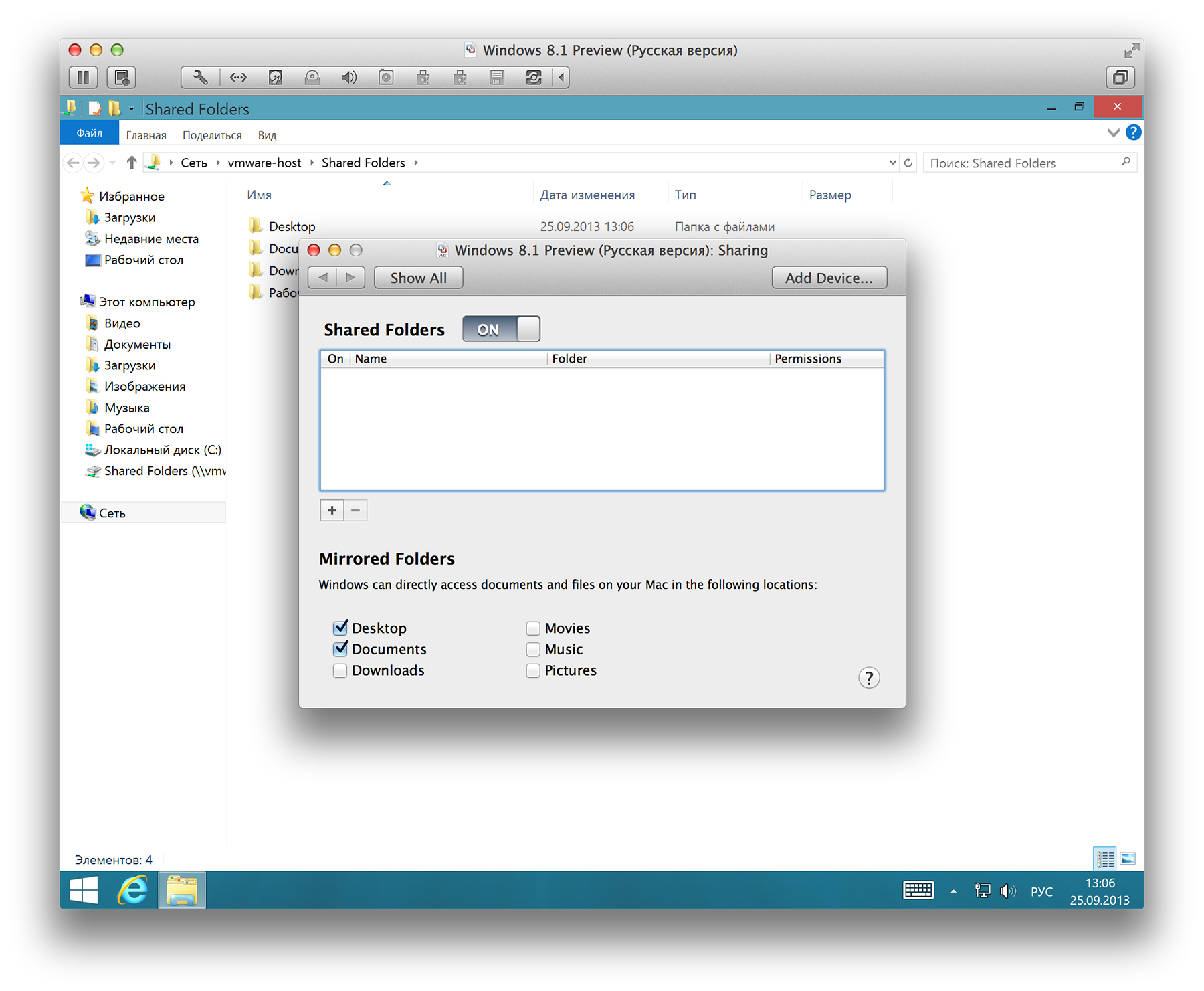Viewport: 1204px width, 991px height.
Task: Click Explorer help question mark icon
Action: (x=1133, y=132)
